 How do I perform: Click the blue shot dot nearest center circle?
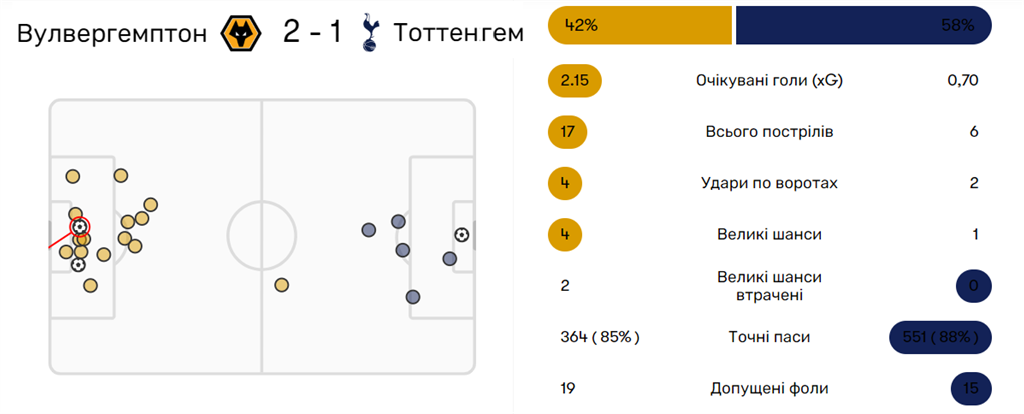[x=369, y=230]
